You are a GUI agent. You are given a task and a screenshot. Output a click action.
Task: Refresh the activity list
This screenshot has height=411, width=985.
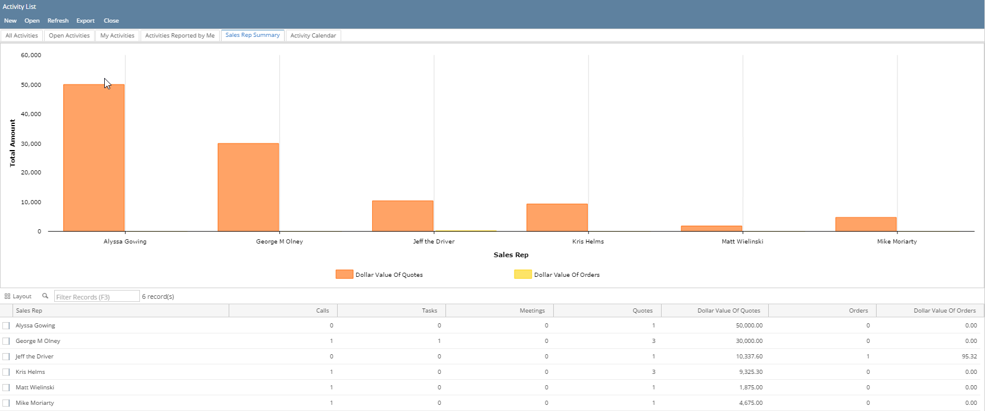tap(58, 21)
